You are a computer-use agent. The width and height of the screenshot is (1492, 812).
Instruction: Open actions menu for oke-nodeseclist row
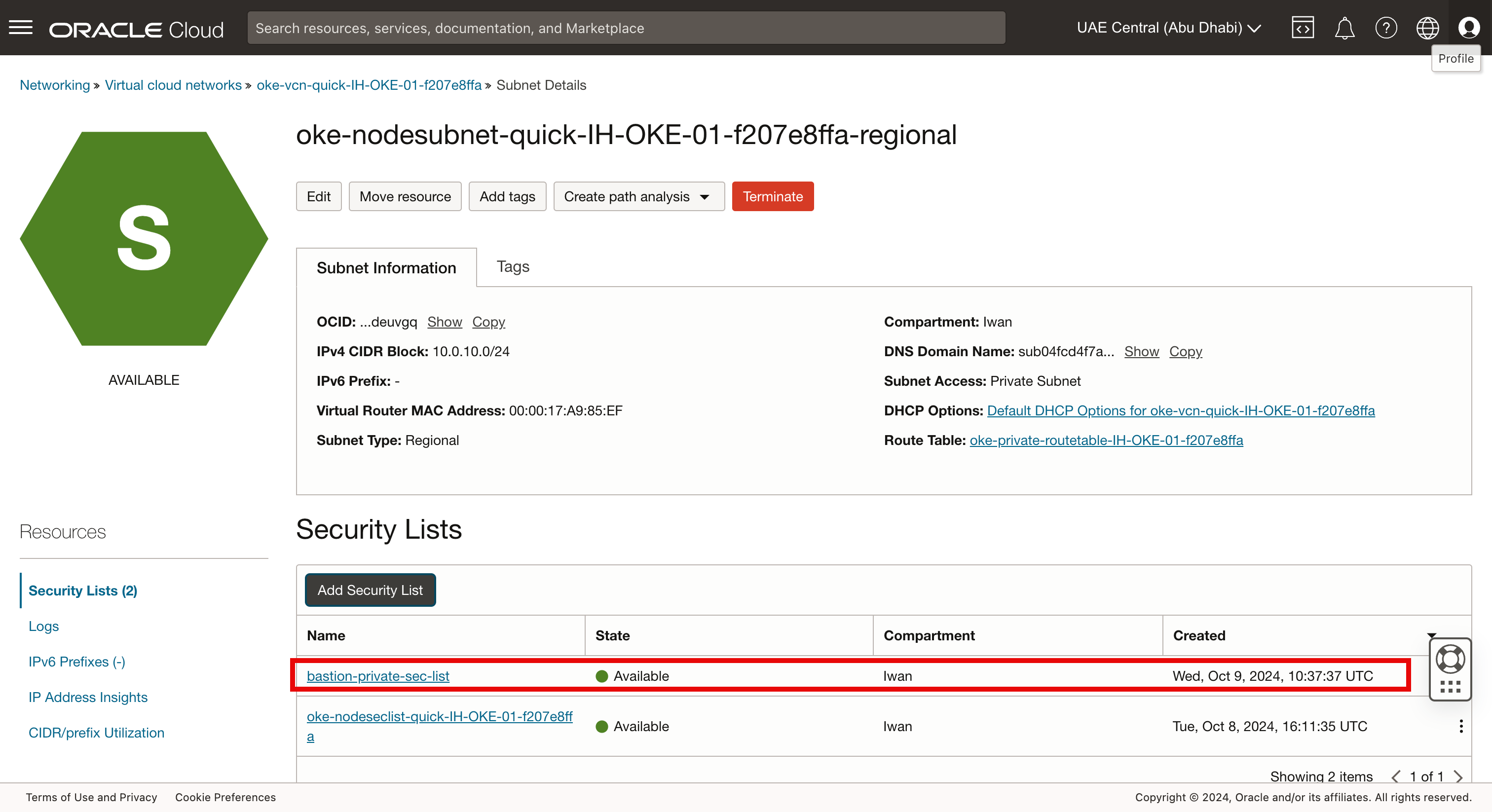pyautogui.click(x=1461, y=726)
